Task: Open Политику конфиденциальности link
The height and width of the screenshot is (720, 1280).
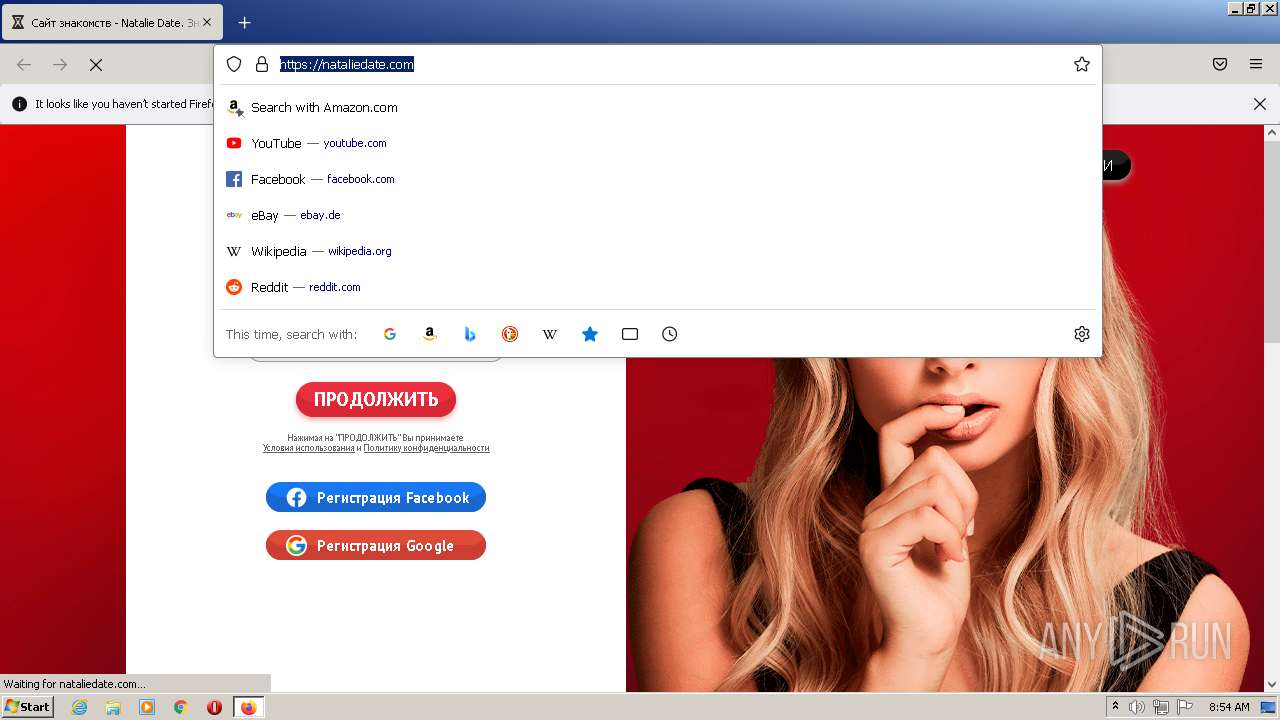Action: 426,448
